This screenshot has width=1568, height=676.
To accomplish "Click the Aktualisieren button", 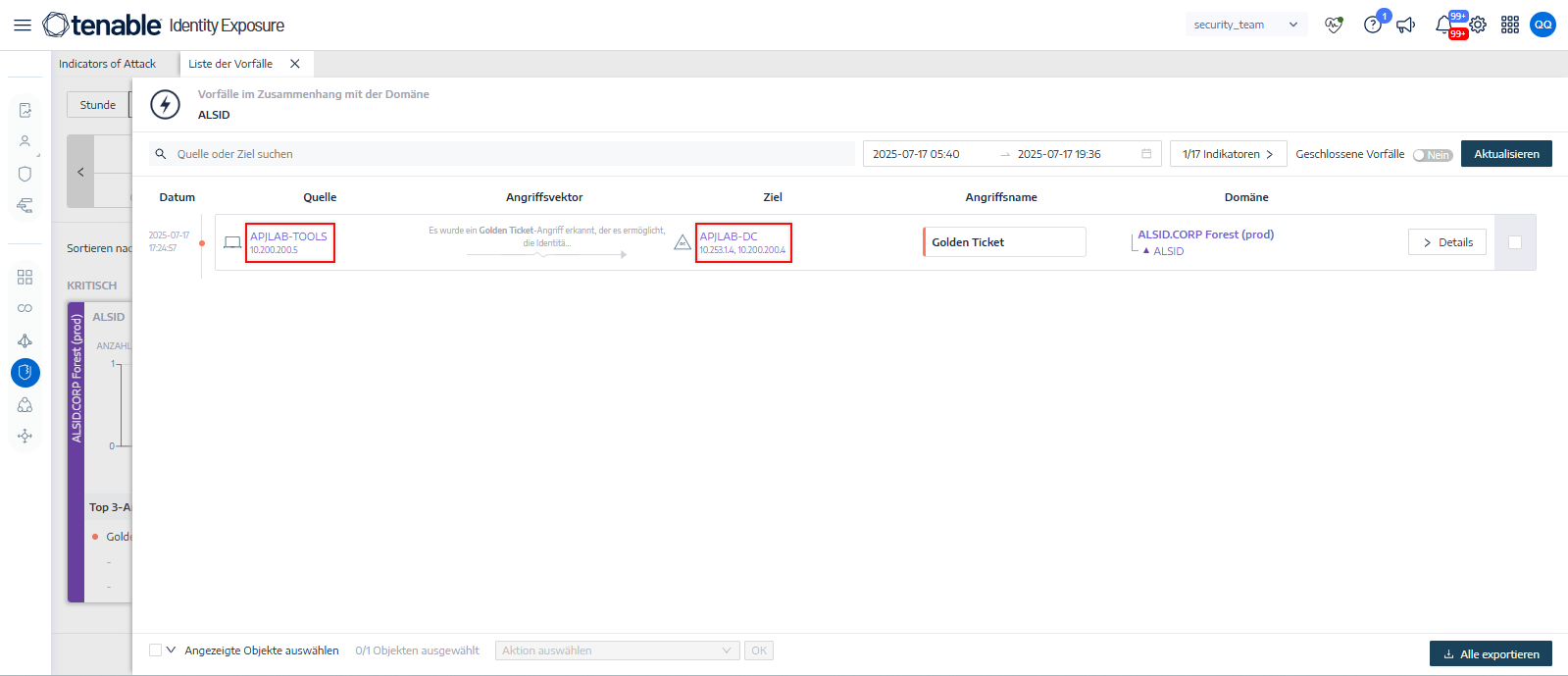I will 1506,154.
